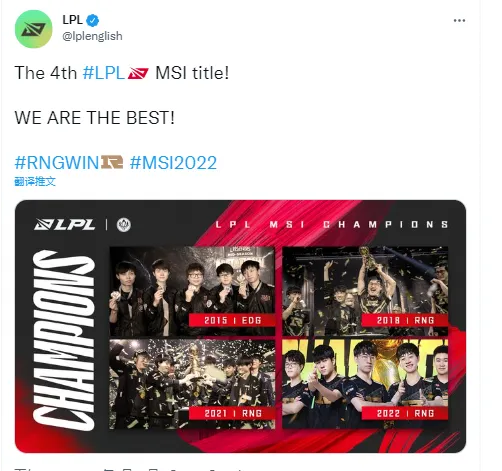Open the @lplenglish handle
The width and height of the screenshot is (502, 471).
pyautogui.click(x=92, y=36)
